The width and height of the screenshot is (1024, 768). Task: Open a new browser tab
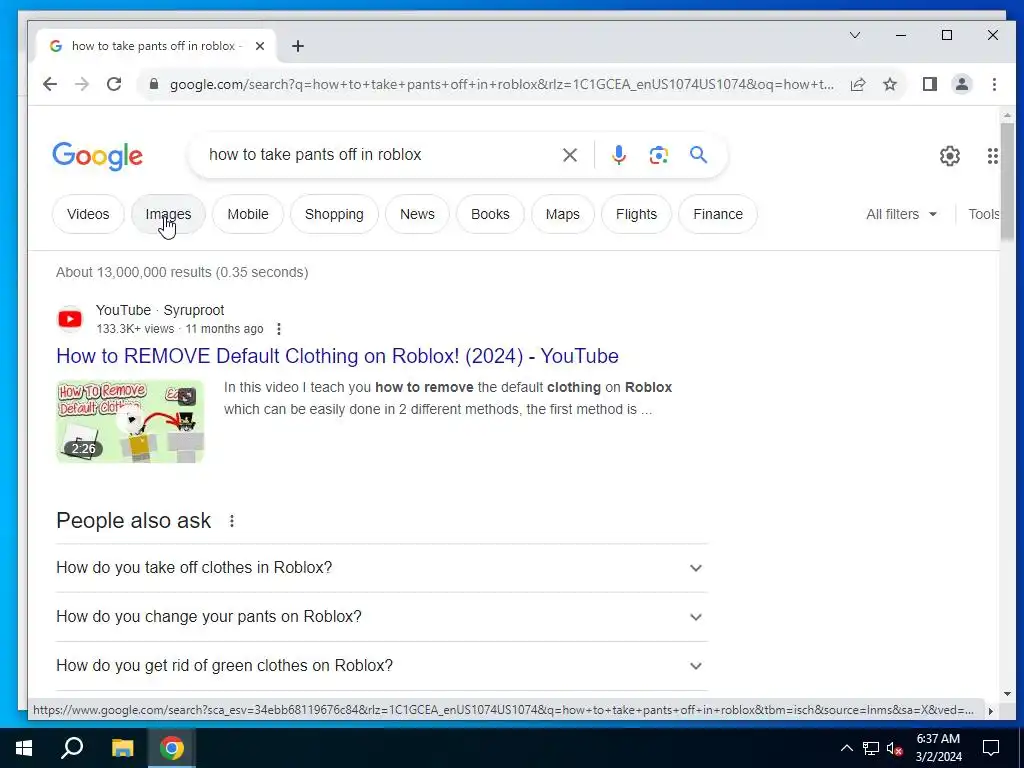coord(298,46)
